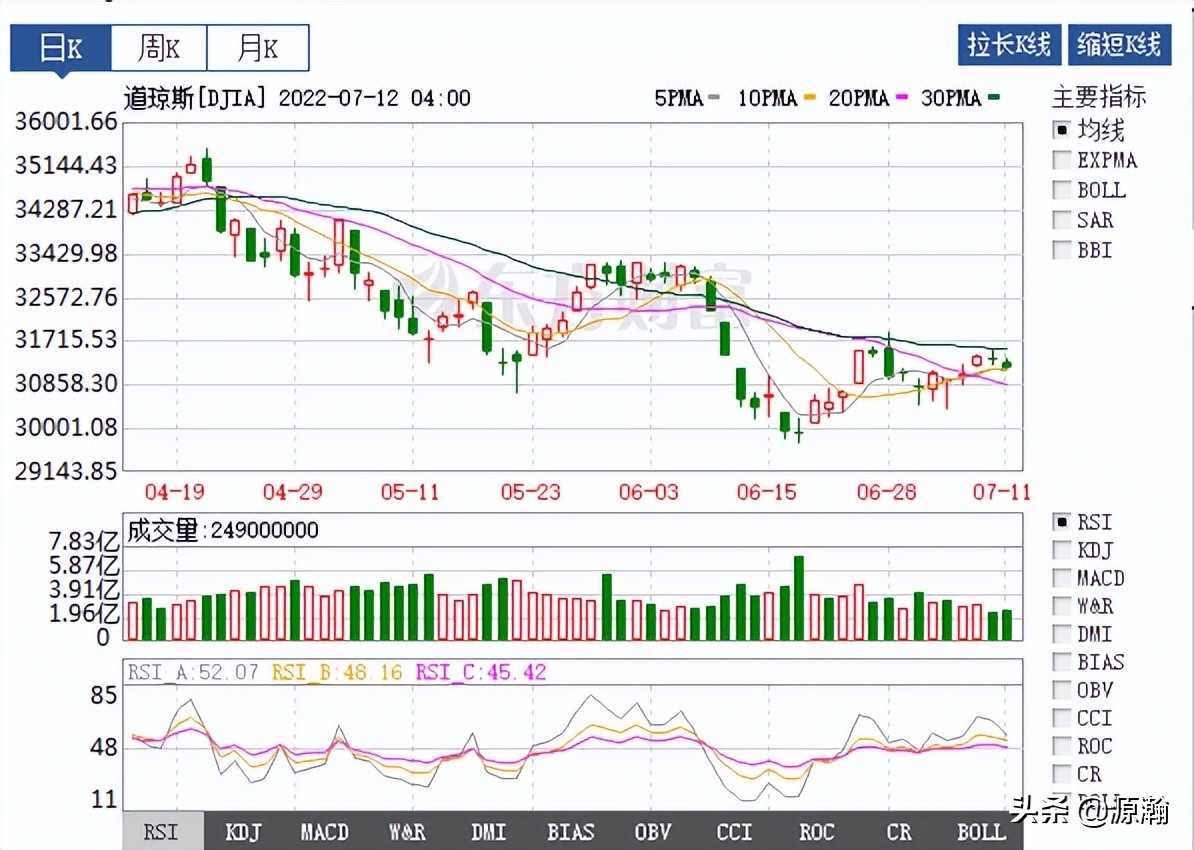
Task: Select the W&R sub-indicator checkbox
Action: 1062,606
